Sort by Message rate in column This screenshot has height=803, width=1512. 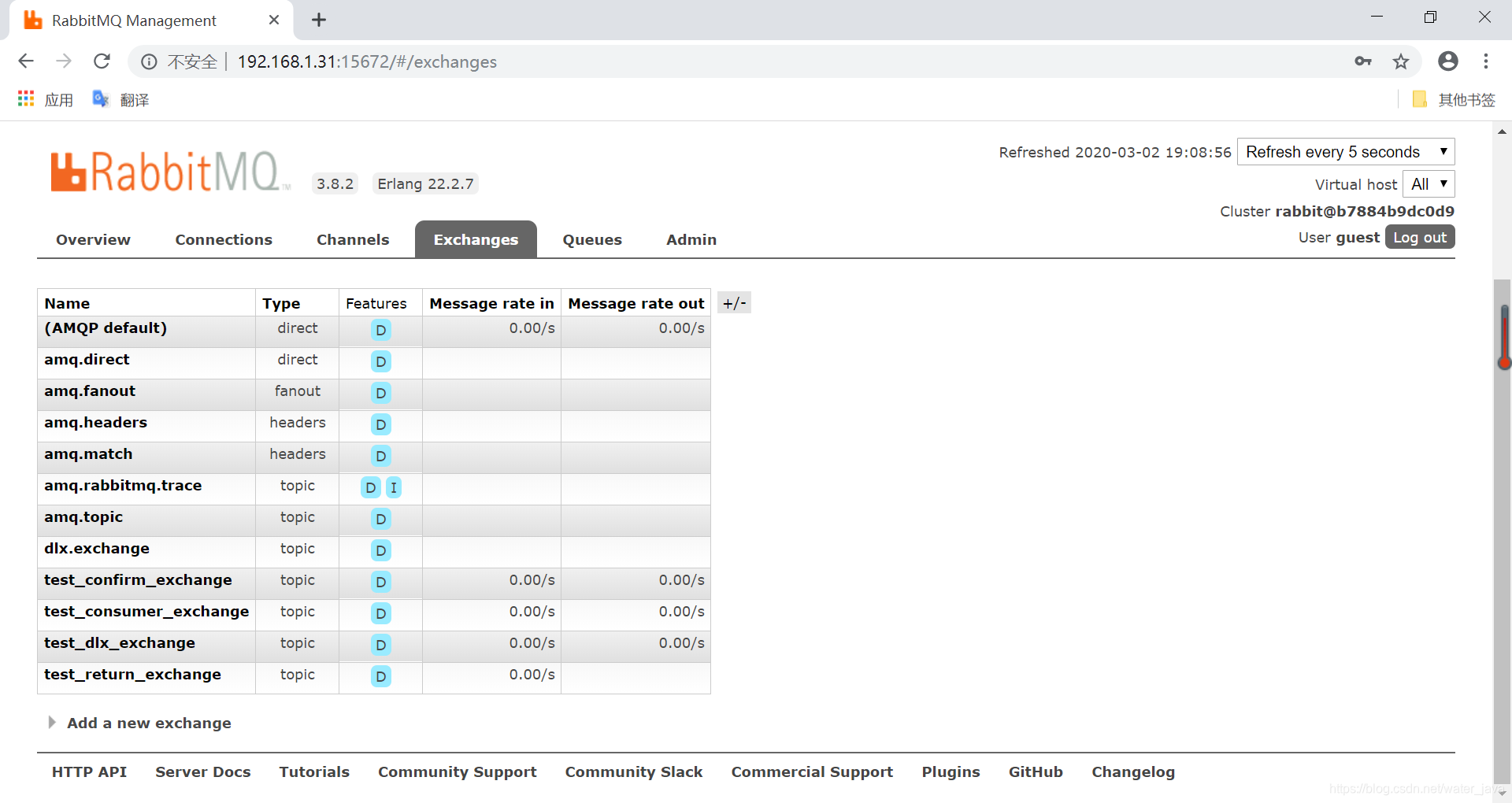click(491, 303)
